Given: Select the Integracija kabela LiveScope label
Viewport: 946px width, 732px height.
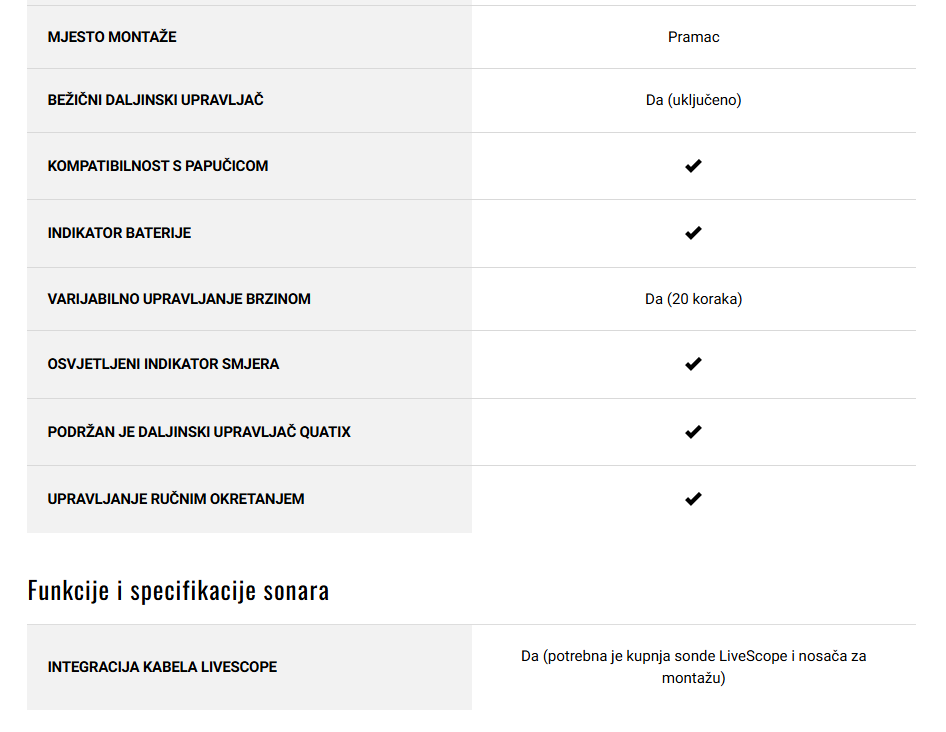Looking at the screenshot, I should click(x=162, y=667).
